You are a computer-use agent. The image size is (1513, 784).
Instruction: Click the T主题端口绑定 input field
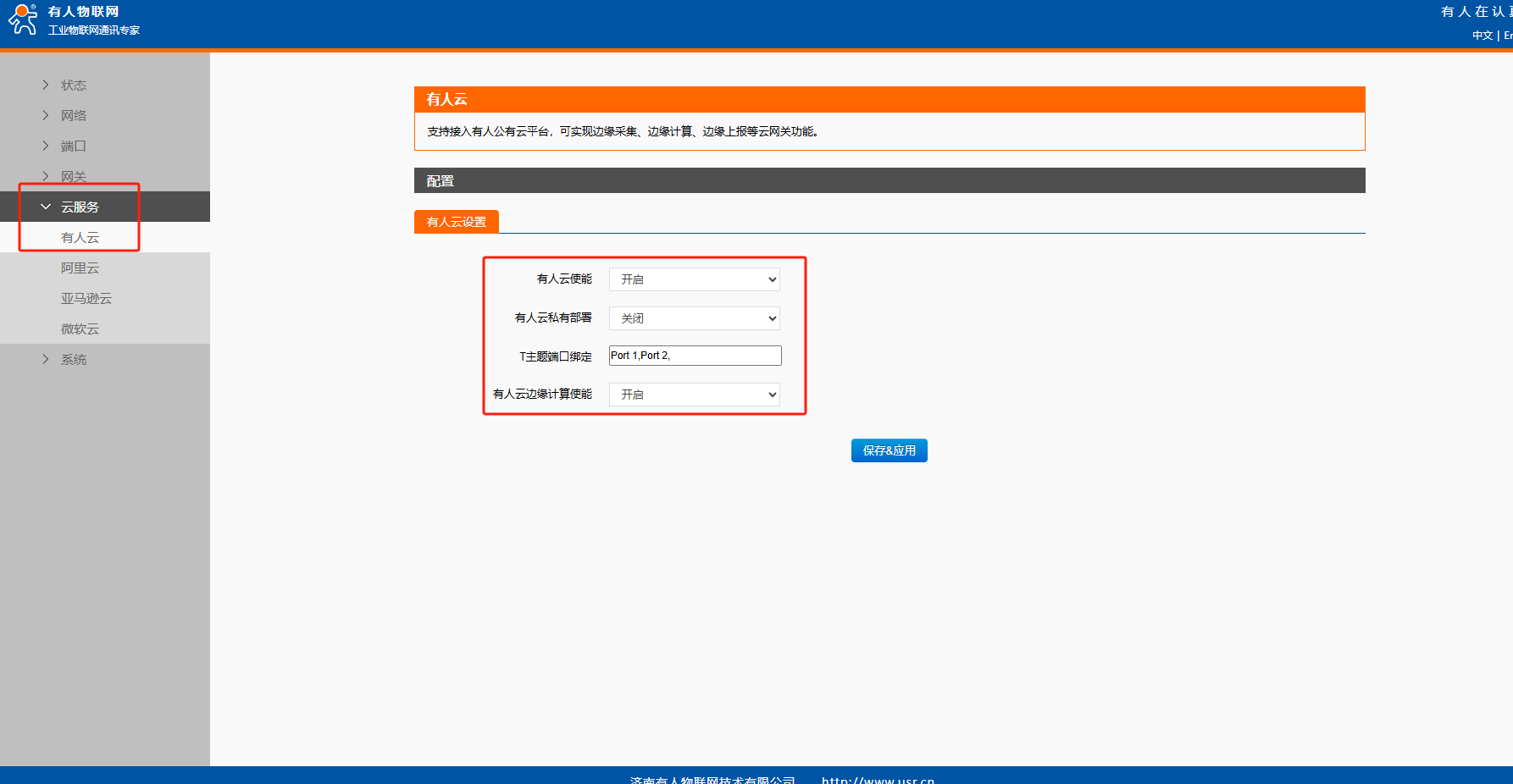point(695,356)
